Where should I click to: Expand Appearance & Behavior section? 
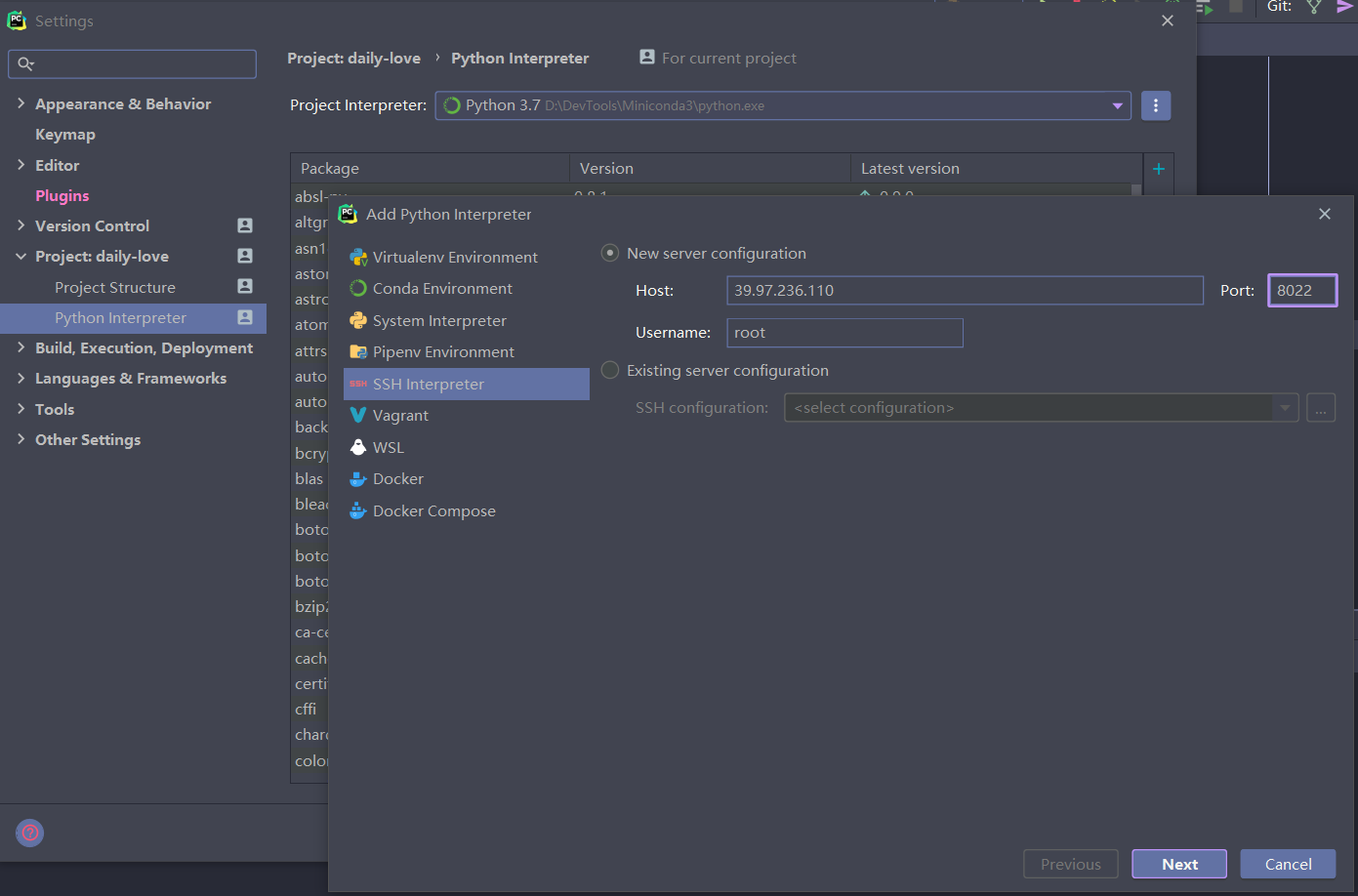(x=21, y=103)
